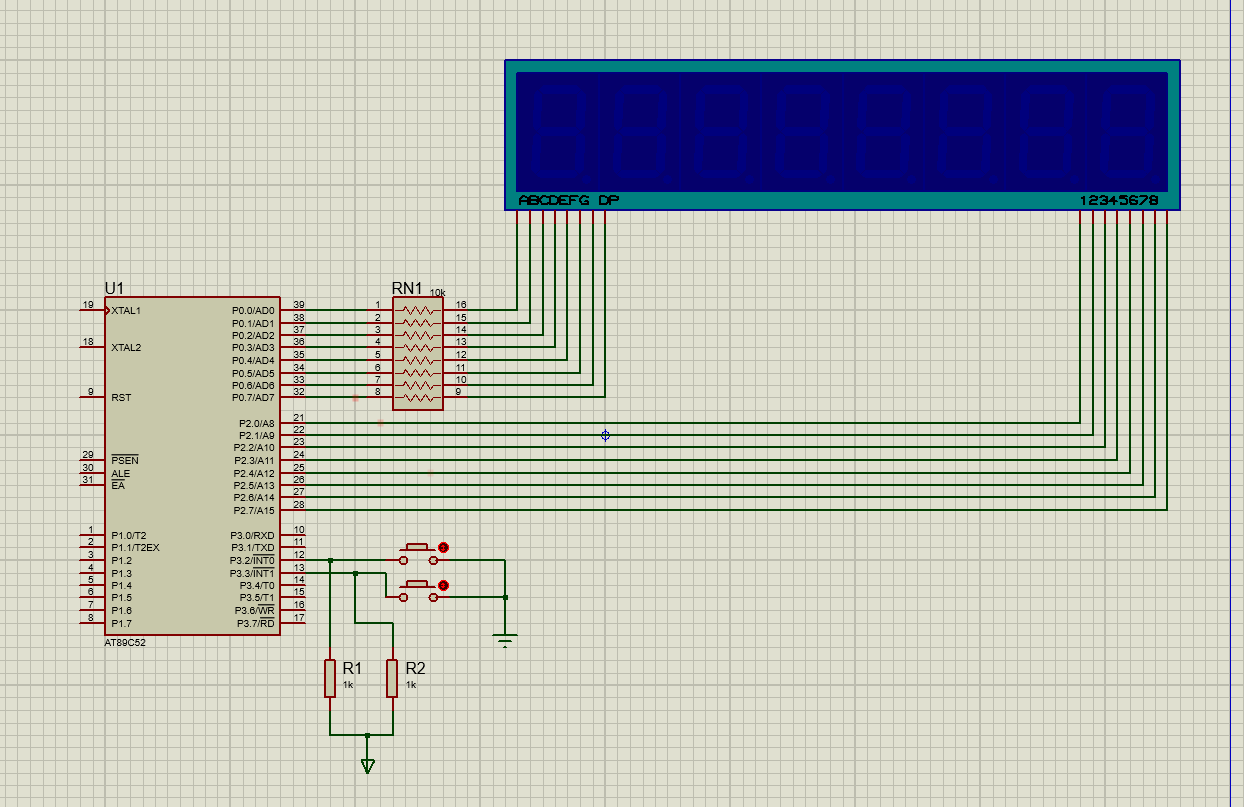Click the EA pin label

click(118, 486)
